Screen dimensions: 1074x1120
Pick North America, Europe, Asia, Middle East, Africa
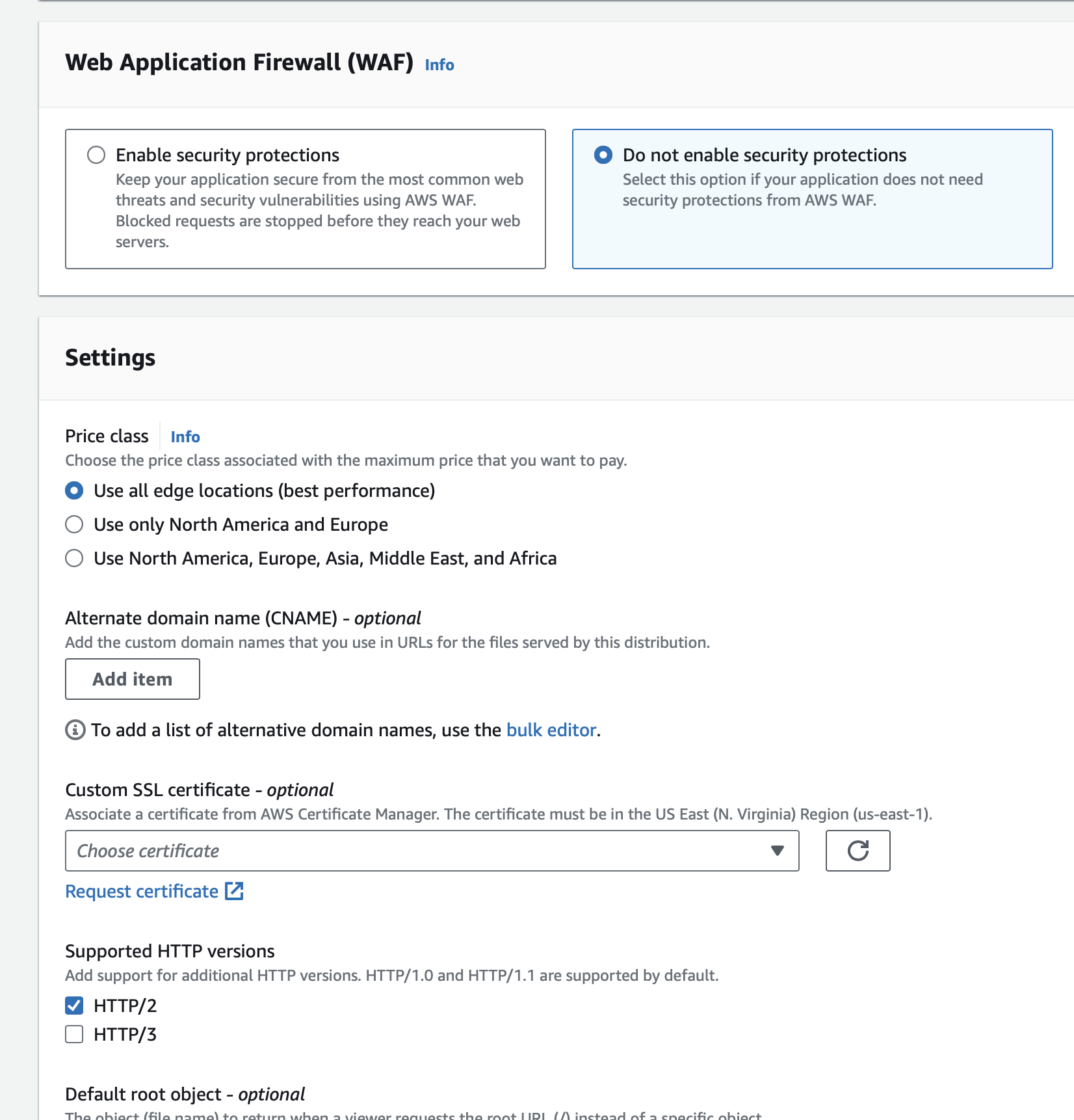pyautogui.click(x=74, y=558)
